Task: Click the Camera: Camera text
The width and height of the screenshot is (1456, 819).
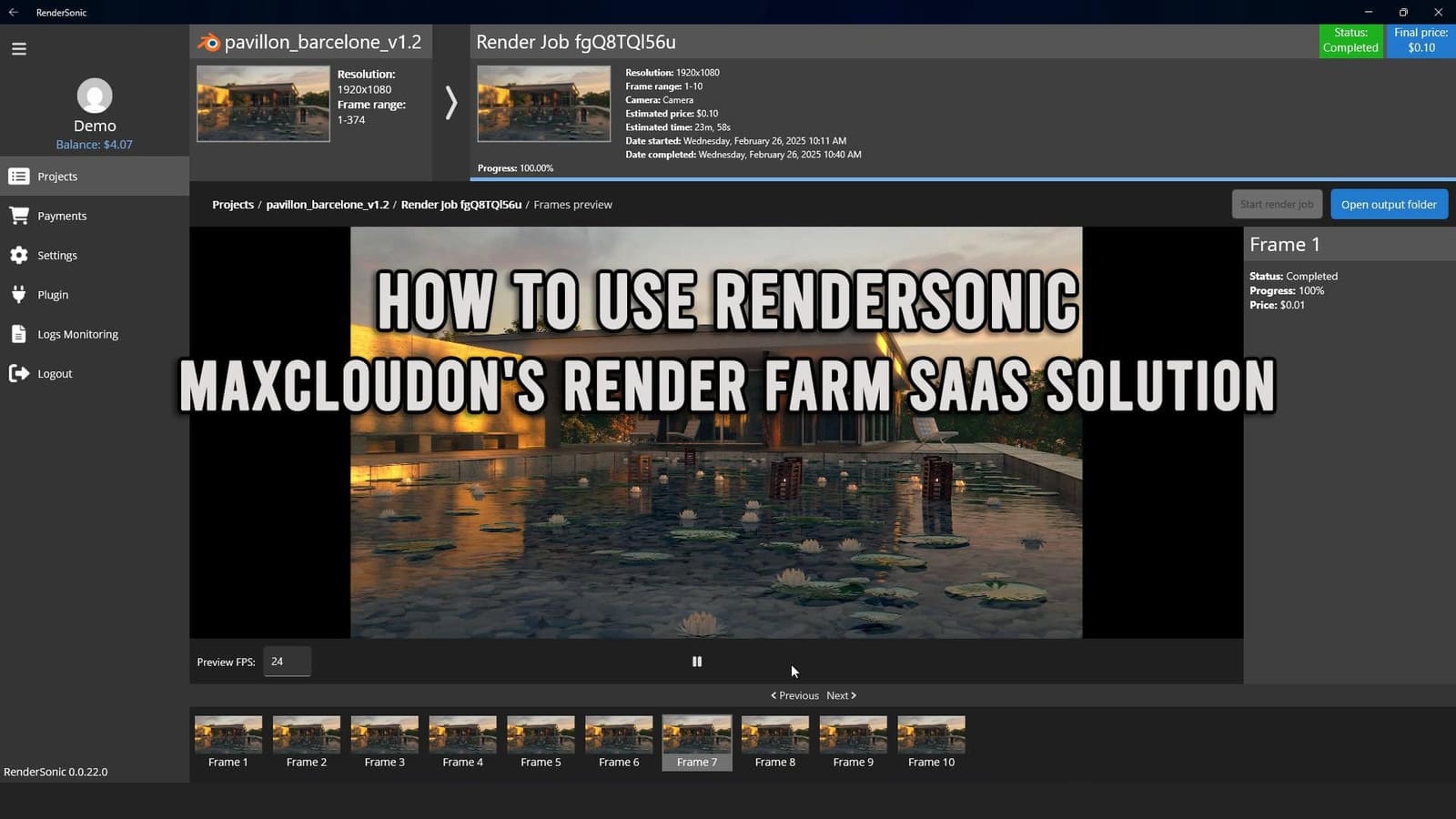Action: (x=660, y=100)
